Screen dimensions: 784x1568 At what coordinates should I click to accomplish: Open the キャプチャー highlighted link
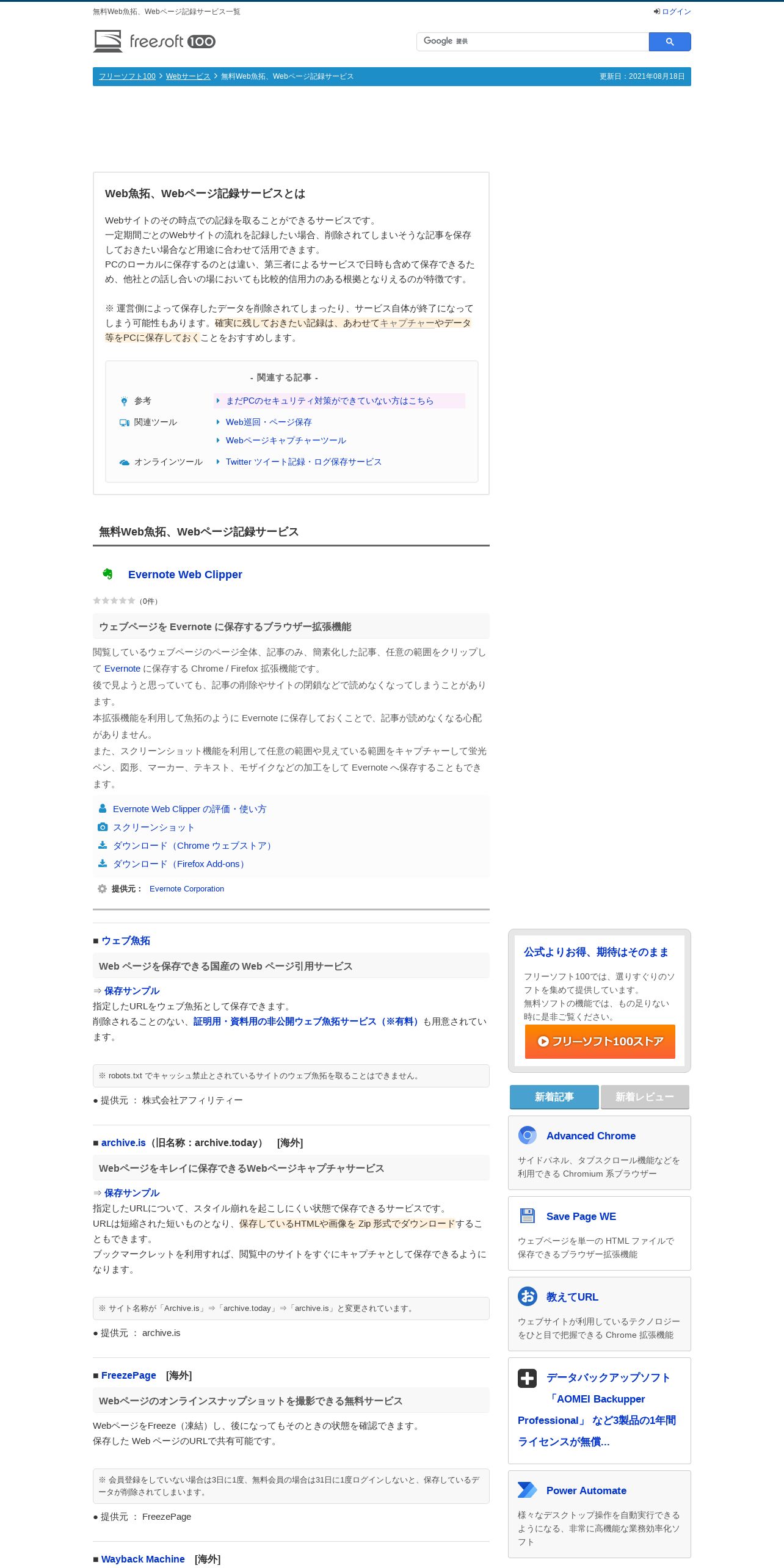[407, 323]
